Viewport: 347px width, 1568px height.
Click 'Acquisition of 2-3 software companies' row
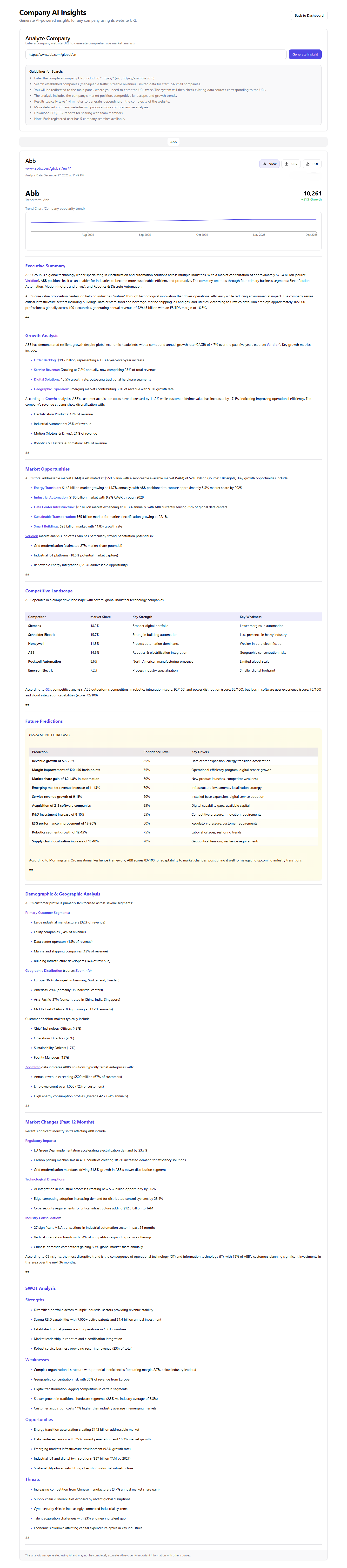pyautogui.click(x=173, y=805)
